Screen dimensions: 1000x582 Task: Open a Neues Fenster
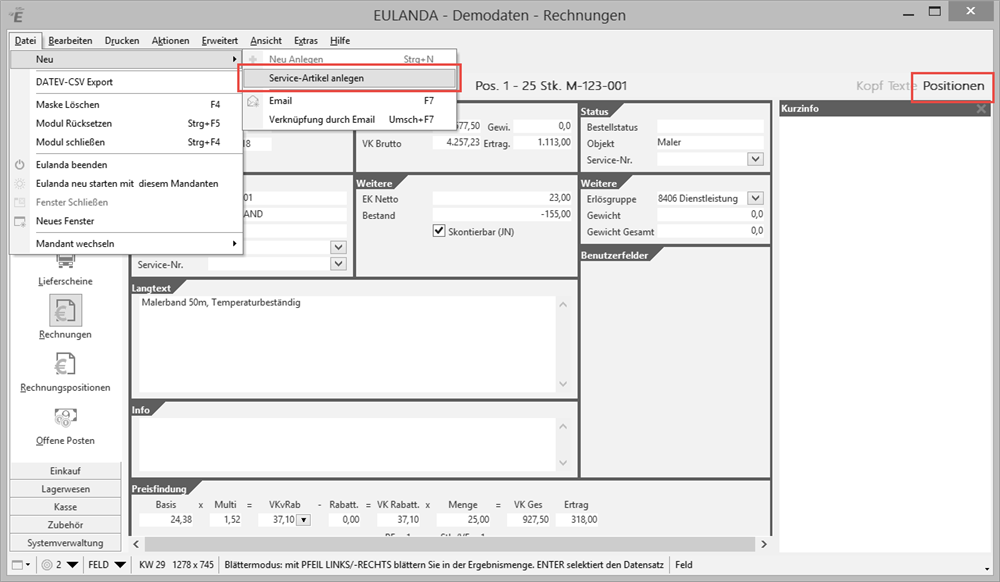pyautogui.click(x=126, y=221)
